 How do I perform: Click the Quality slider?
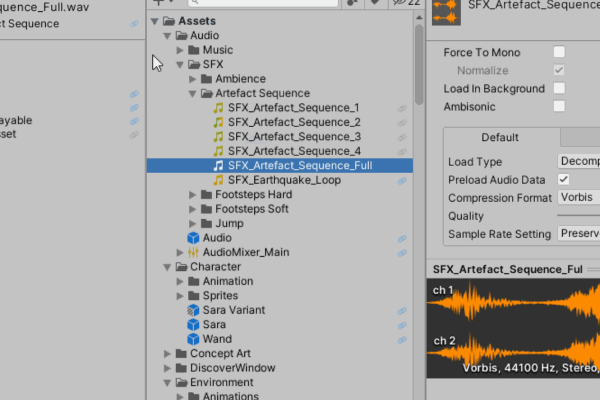click(578, 216)
